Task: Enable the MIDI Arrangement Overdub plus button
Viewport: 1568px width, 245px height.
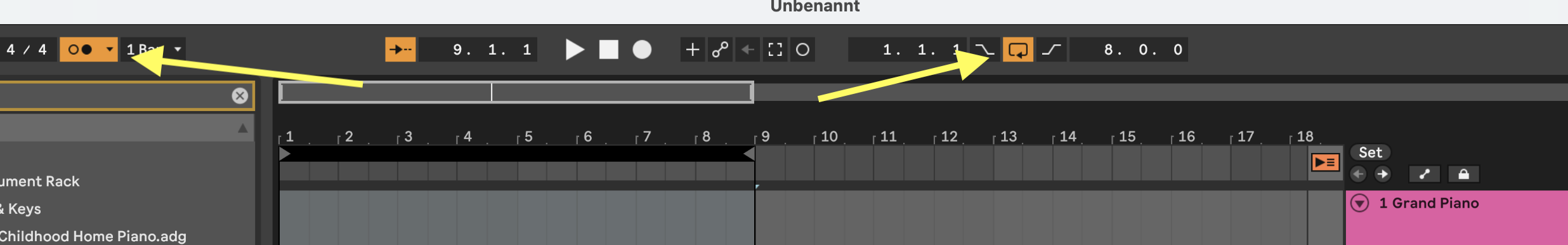Action: [x=693, y=50]
